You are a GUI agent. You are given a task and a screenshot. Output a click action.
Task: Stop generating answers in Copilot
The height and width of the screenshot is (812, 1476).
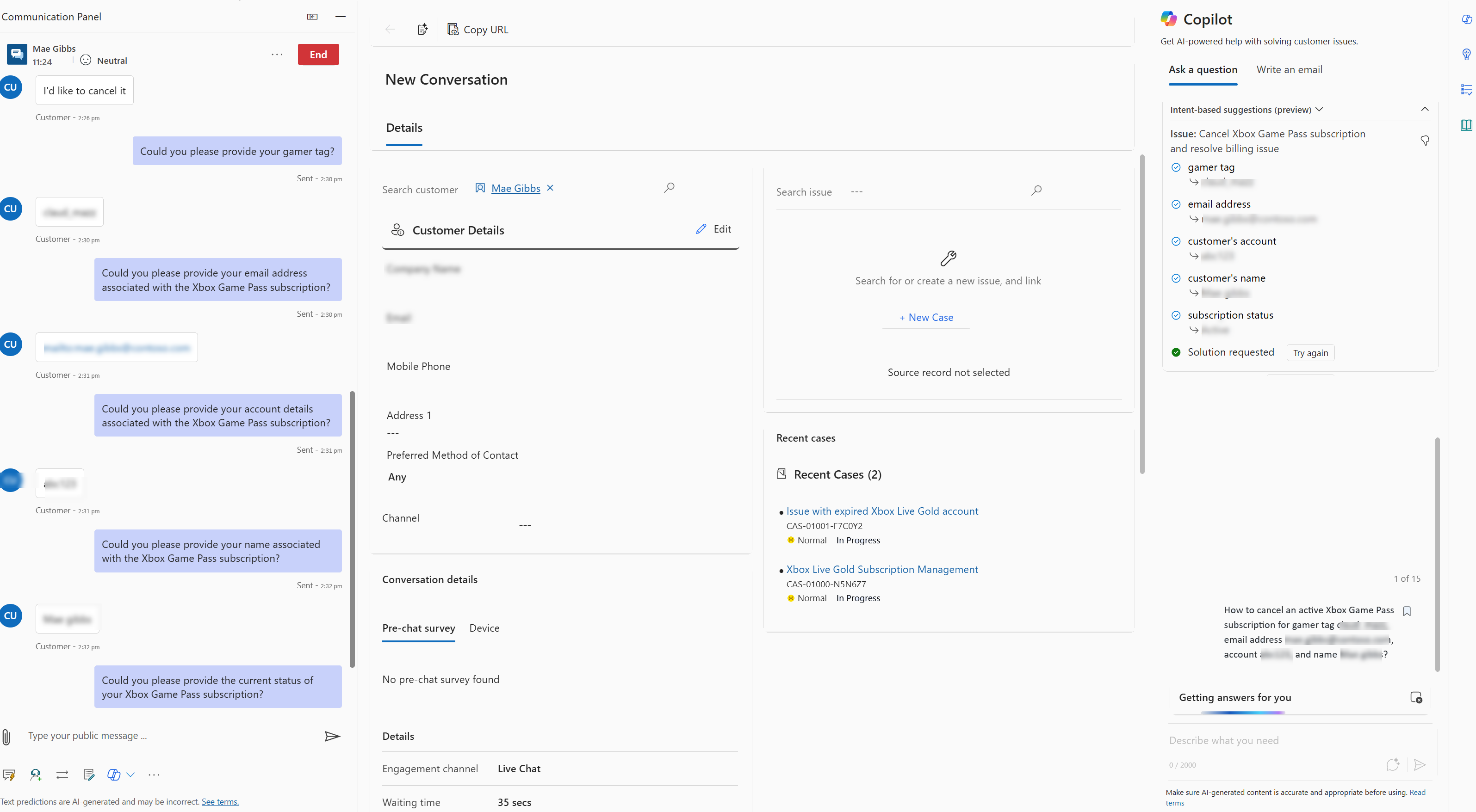pos(1416,697)
